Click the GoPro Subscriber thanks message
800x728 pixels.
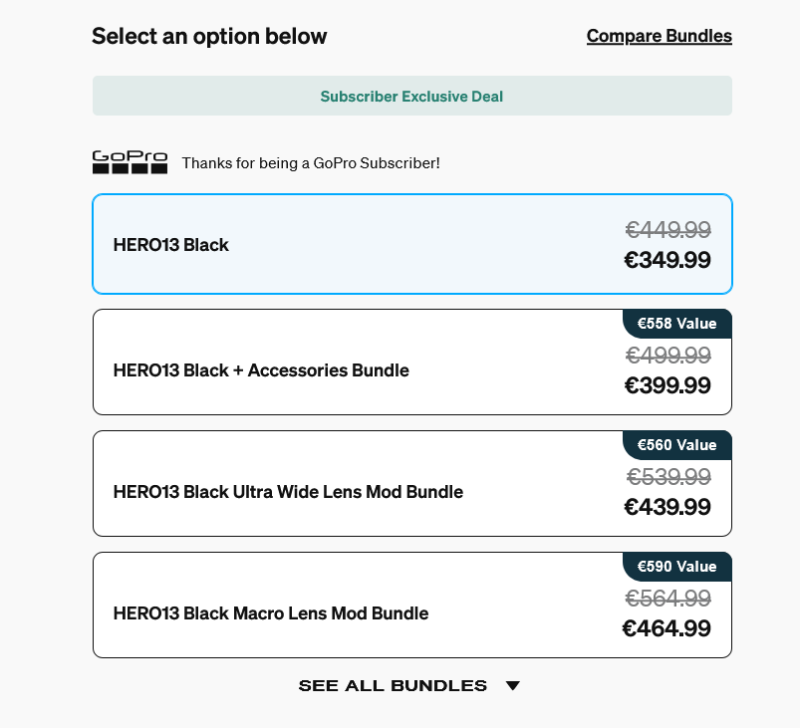(x=311, y=162)
